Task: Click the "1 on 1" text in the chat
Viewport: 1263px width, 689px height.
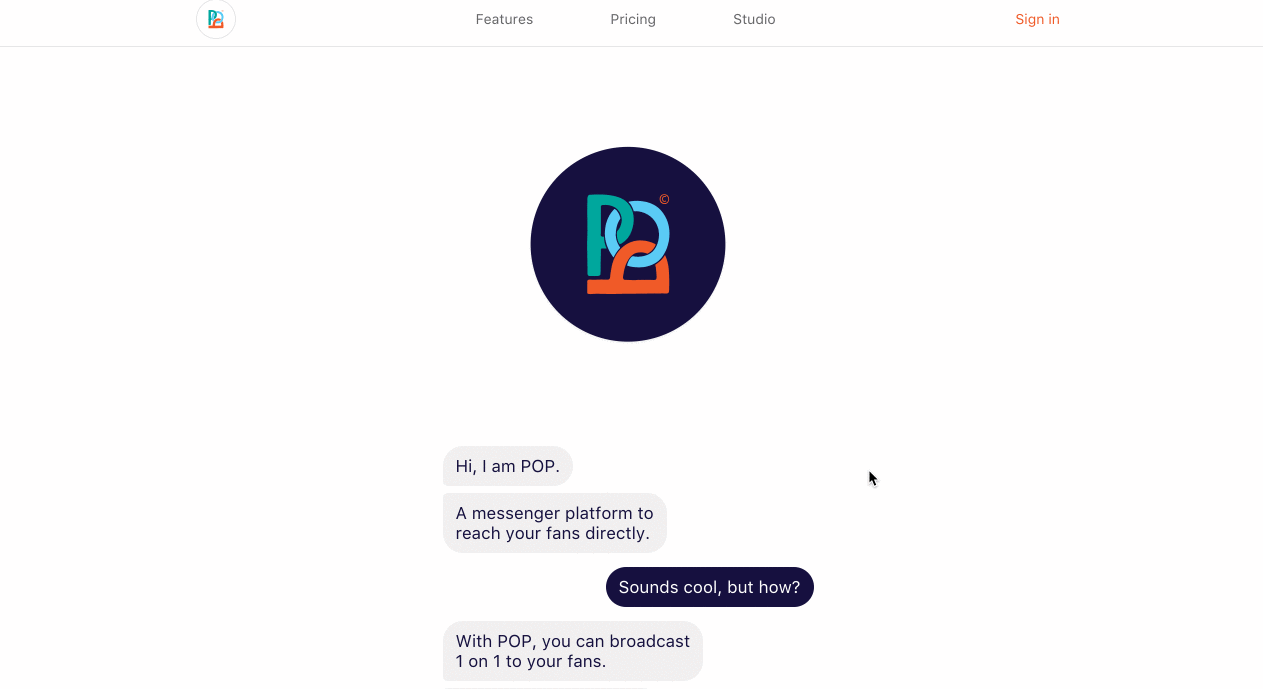Action: [x=484, y=661]
